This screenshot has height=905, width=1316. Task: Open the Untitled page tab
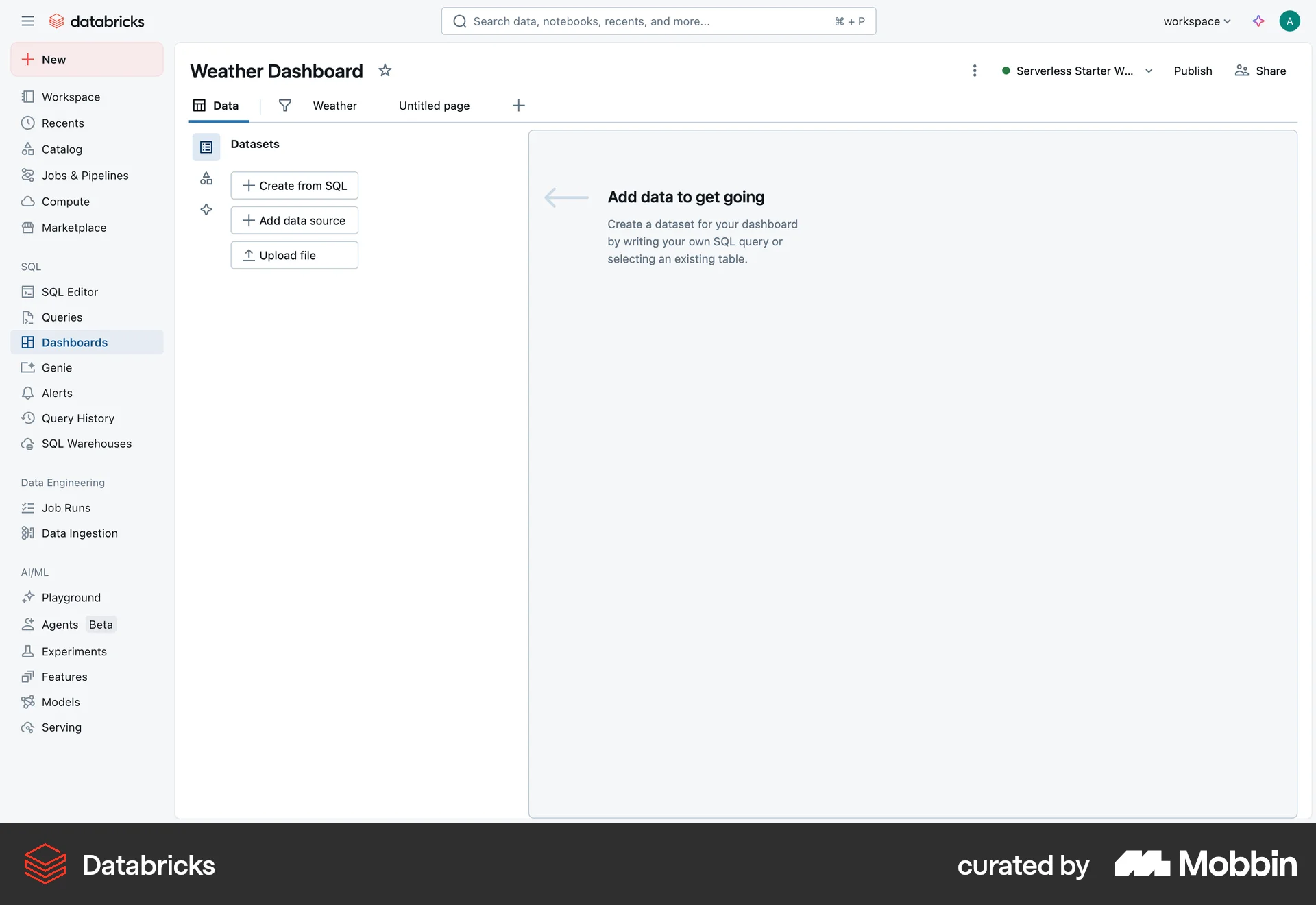pyautogui.click(x=434, y=106)
